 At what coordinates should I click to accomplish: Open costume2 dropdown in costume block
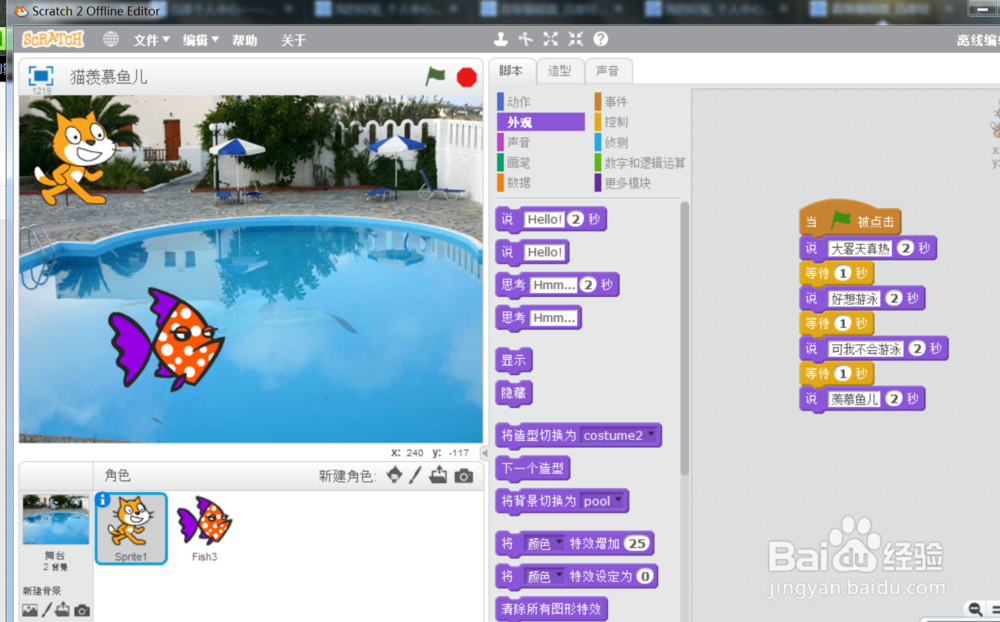[619, 435]
